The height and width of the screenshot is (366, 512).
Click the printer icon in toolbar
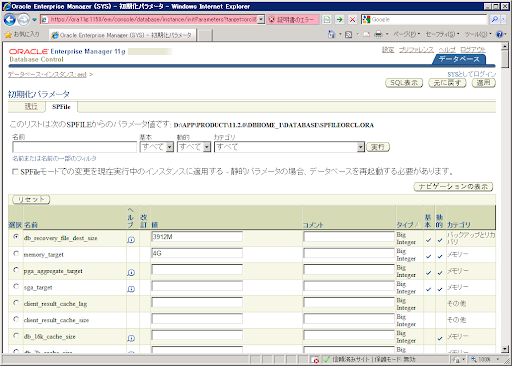coord(378,34)
